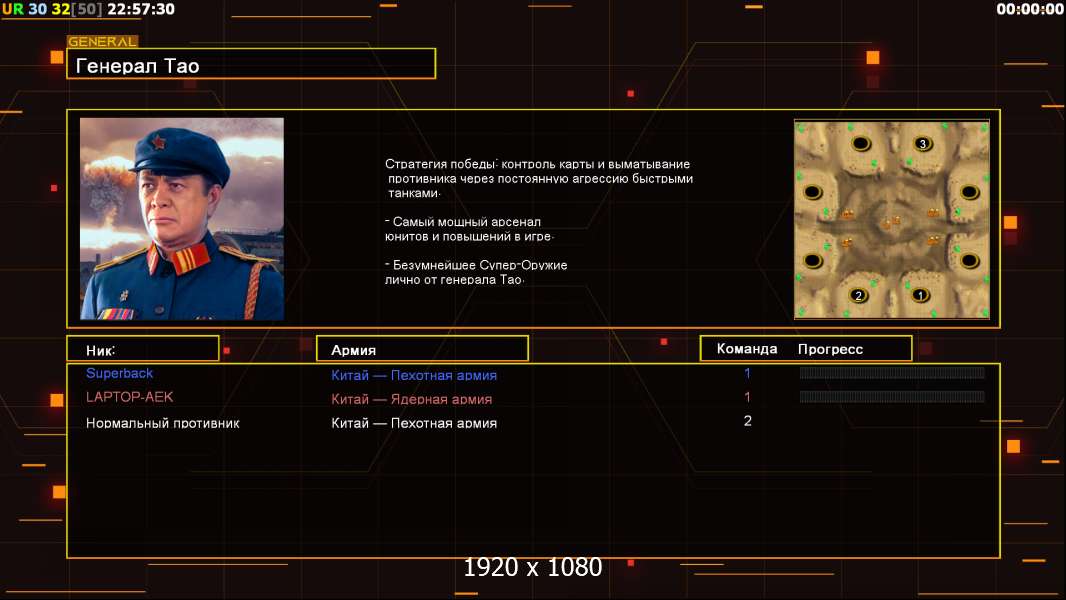Click LAPTOP-AEK's loading progress bar
The image size is (1066, 600).
tap(892, 396)
